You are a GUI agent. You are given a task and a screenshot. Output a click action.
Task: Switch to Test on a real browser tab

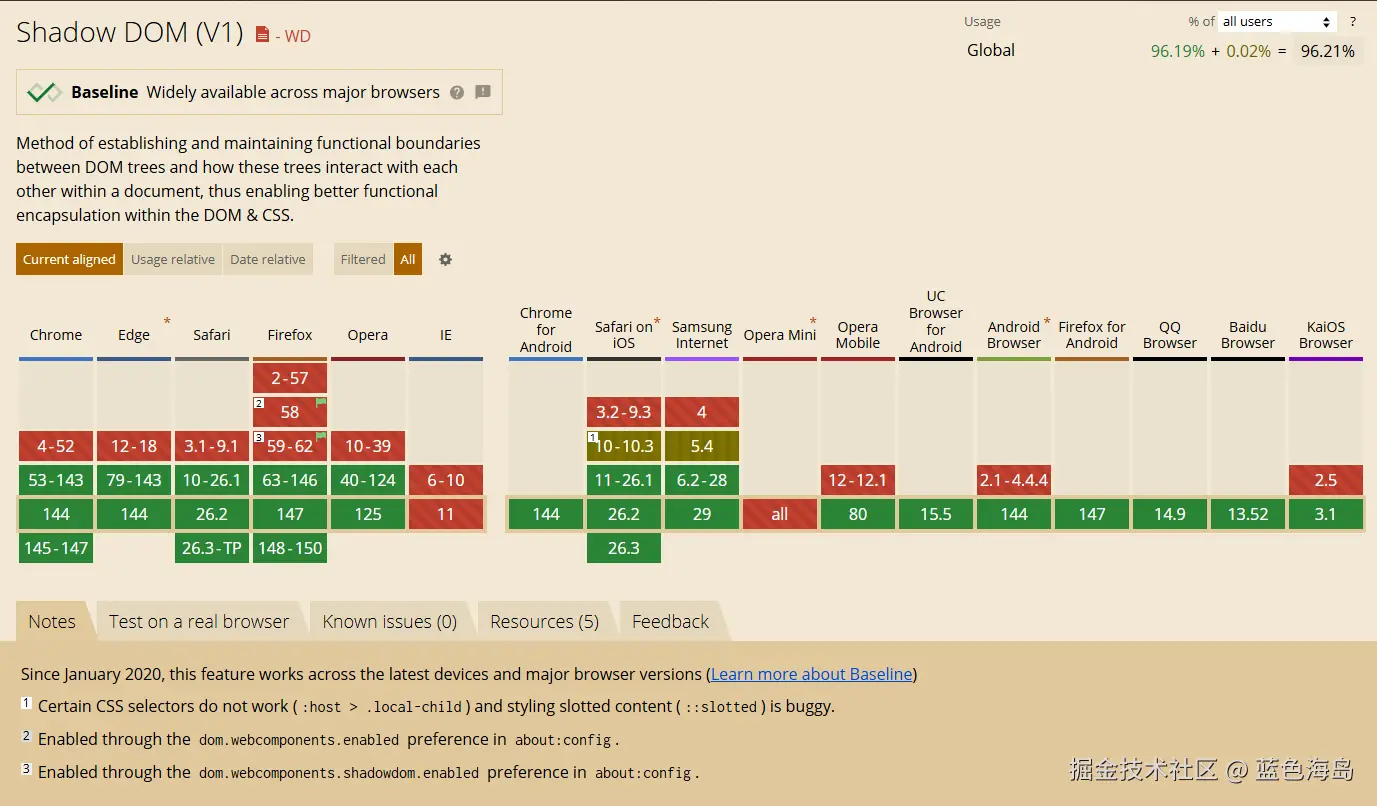pyautogui.click(x=199, y=621)
